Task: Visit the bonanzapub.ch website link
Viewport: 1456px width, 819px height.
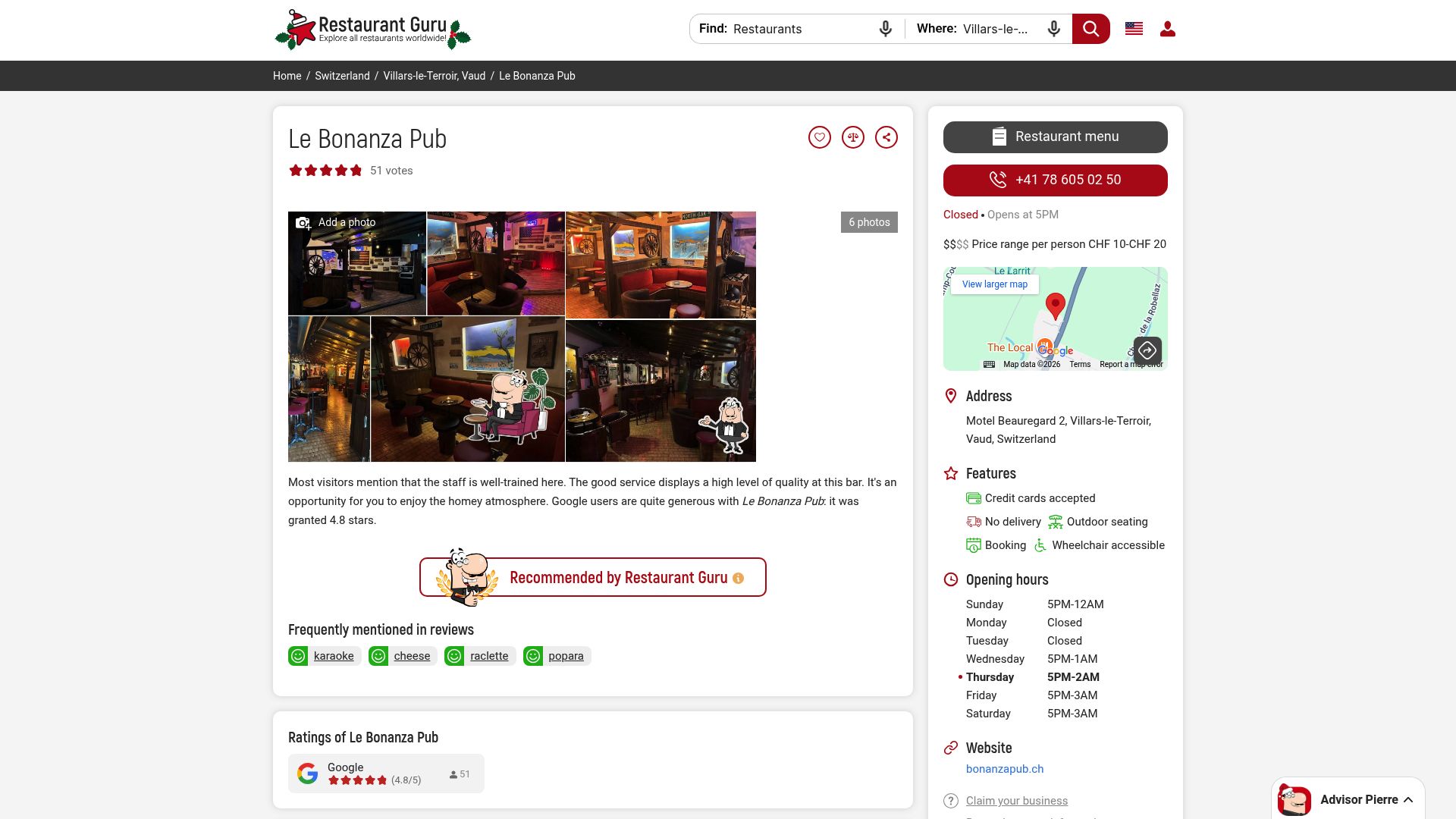Action: pos(1005,769)
